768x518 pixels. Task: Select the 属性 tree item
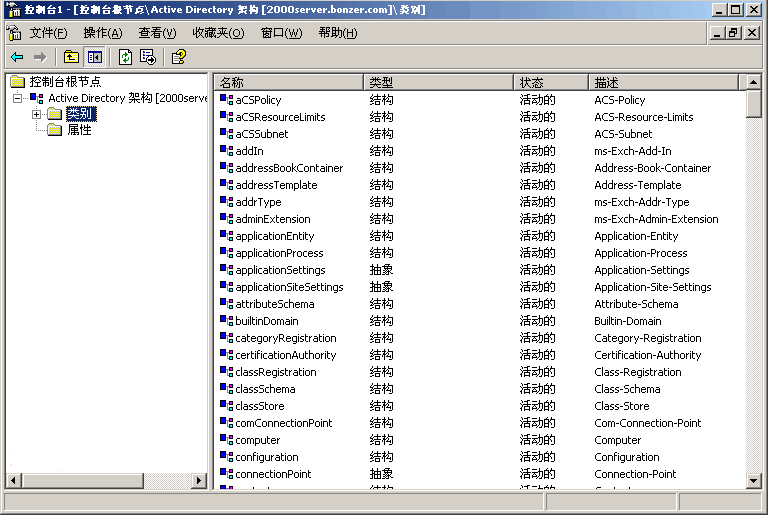pyautogui.click(x=79, y=130)
